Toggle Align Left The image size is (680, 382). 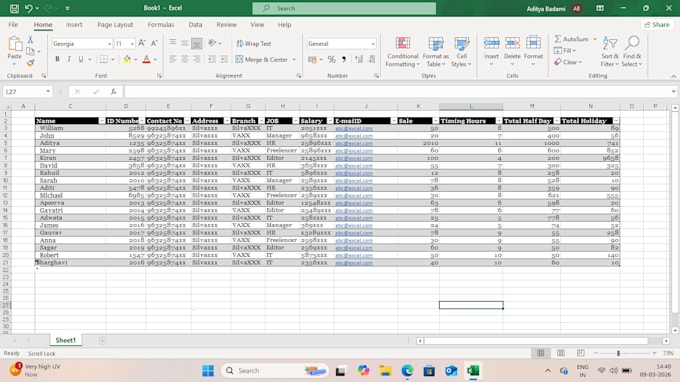[173, 59]
